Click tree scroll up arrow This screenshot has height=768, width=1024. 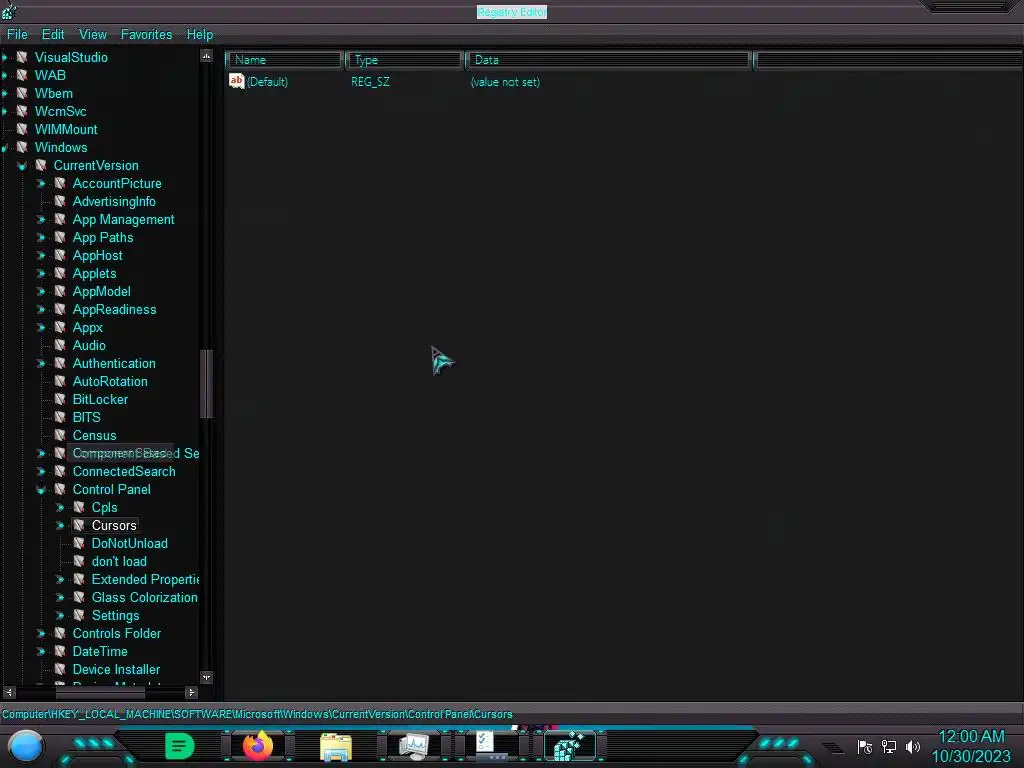tap(206, 56)
